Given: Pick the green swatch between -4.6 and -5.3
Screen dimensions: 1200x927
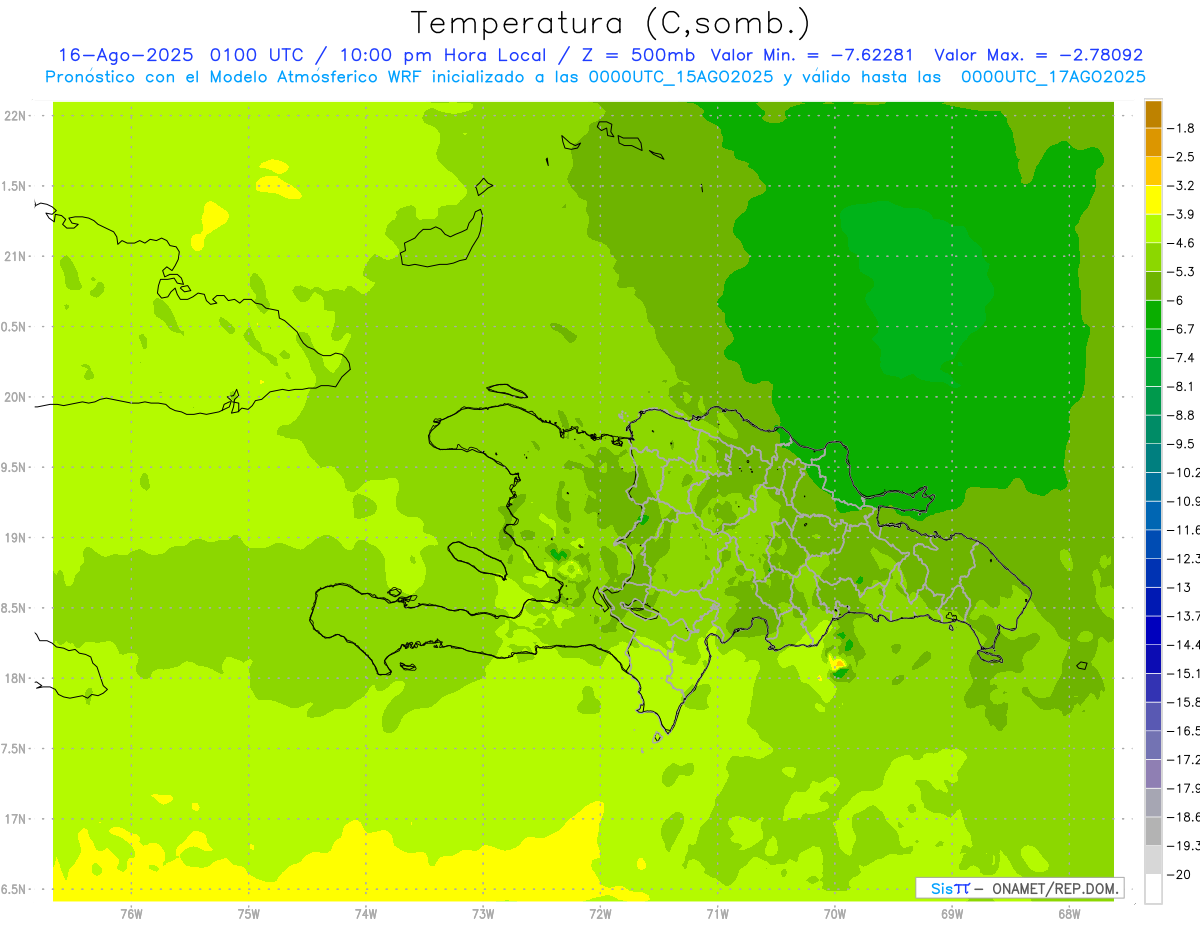Looking at the screenshot, I should (1153, 257).
